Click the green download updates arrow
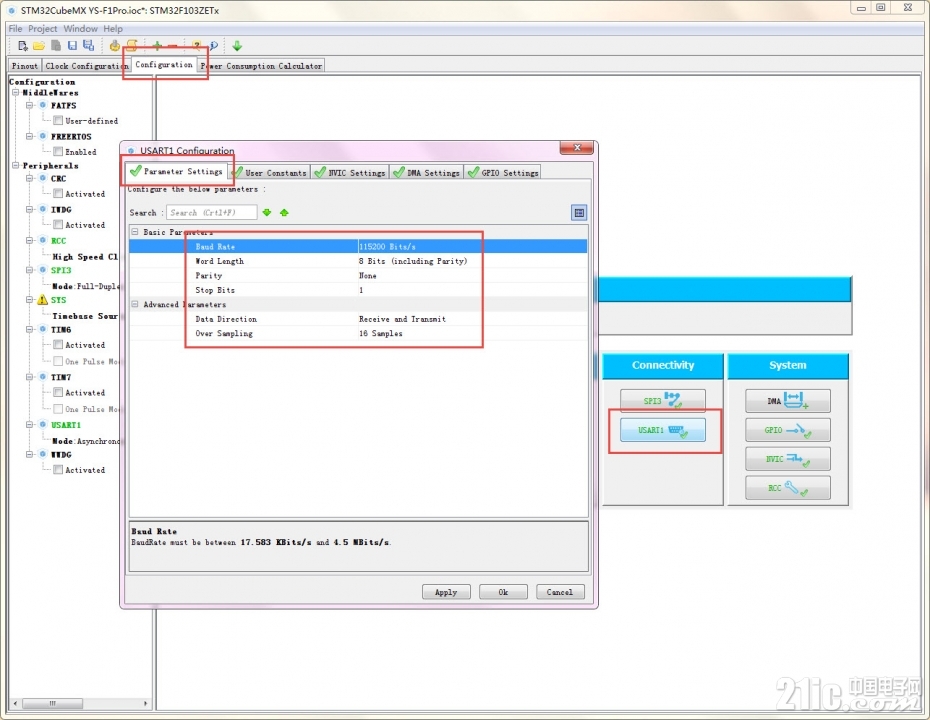 point(237,46)
